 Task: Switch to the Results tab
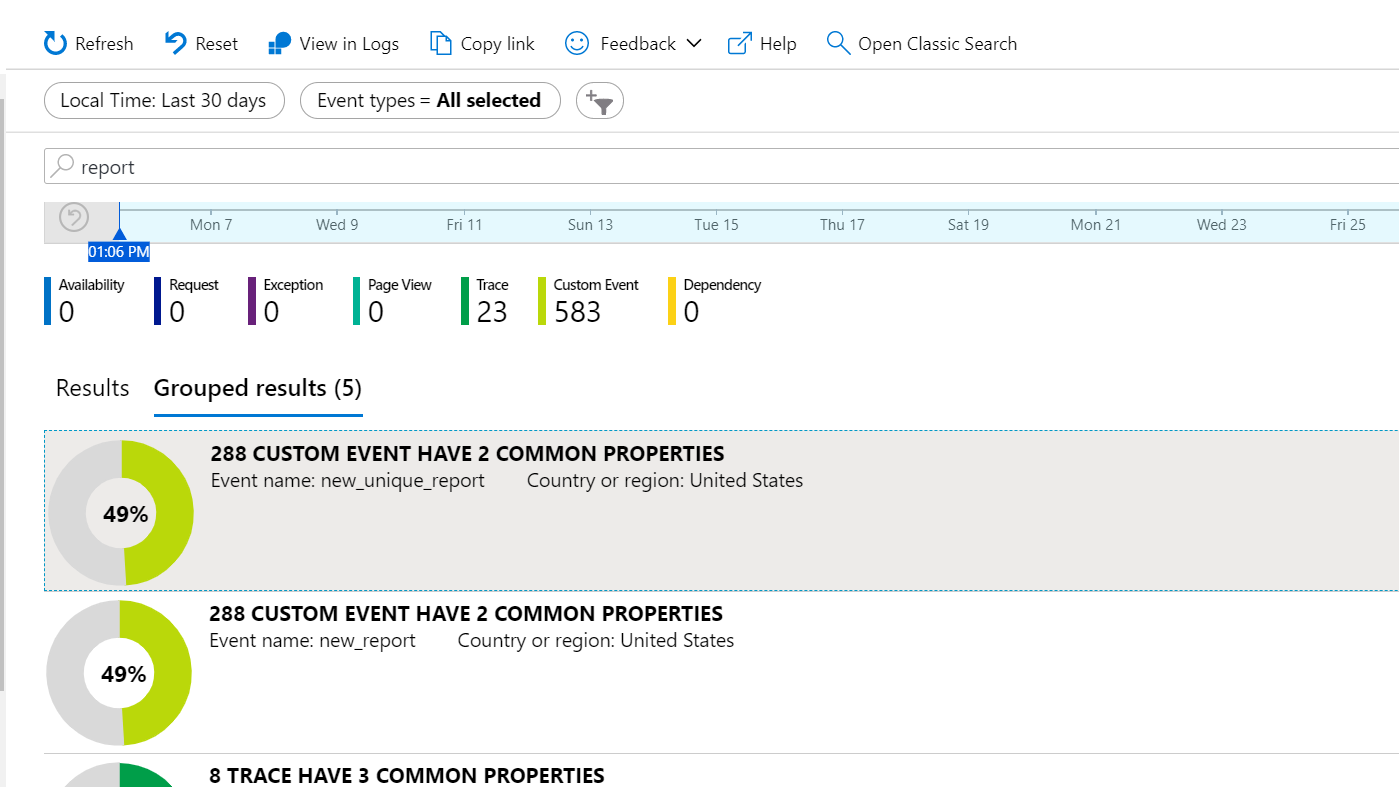tap(91, 388)
